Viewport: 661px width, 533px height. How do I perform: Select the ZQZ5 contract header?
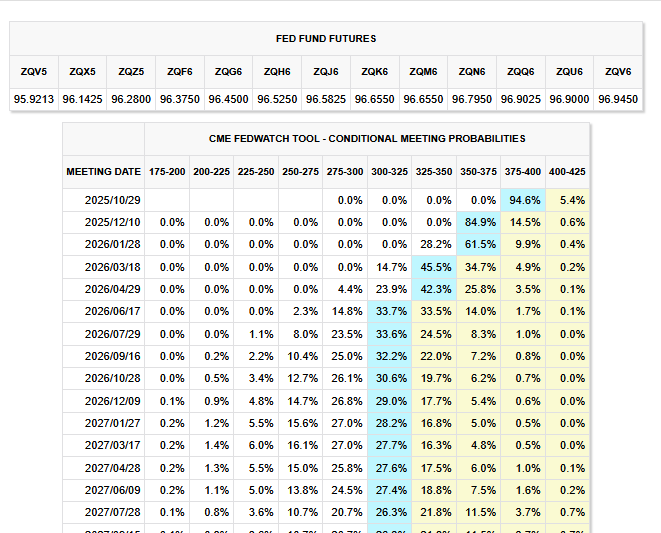point(132,72)
